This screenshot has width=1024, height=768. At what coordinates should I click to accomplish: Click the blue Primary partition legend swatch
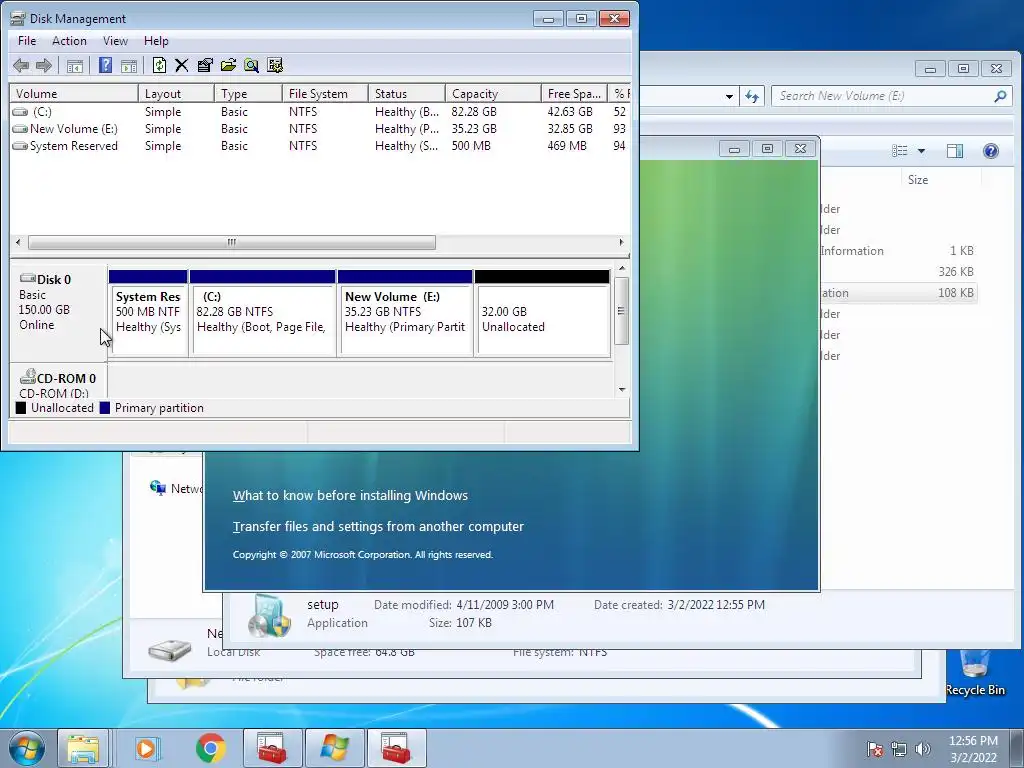pos(104,408)
